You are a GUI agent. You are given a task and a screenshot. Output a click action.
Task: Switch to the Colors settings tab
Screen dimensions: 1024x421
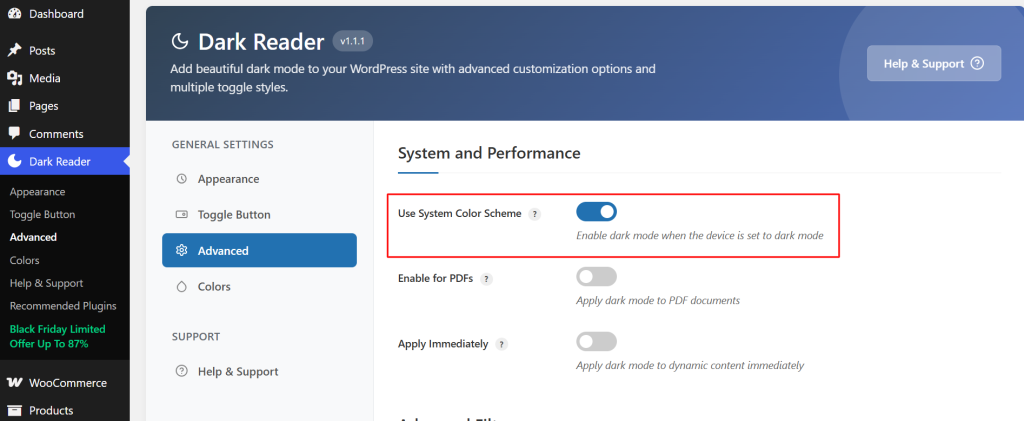(x=259, y=287)
